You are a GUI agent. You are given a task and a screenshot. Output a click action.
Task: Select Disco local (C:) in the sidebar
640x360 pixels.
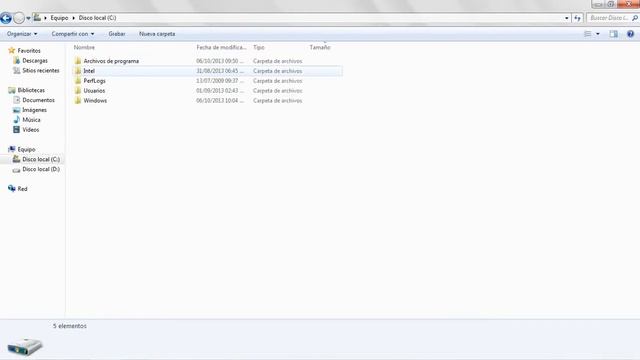point(41,159)
